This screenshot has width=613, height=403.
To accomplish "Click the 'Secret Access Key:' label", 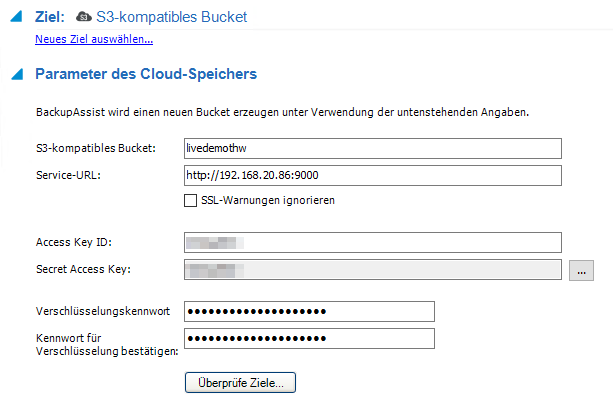I will click(82, 269).
